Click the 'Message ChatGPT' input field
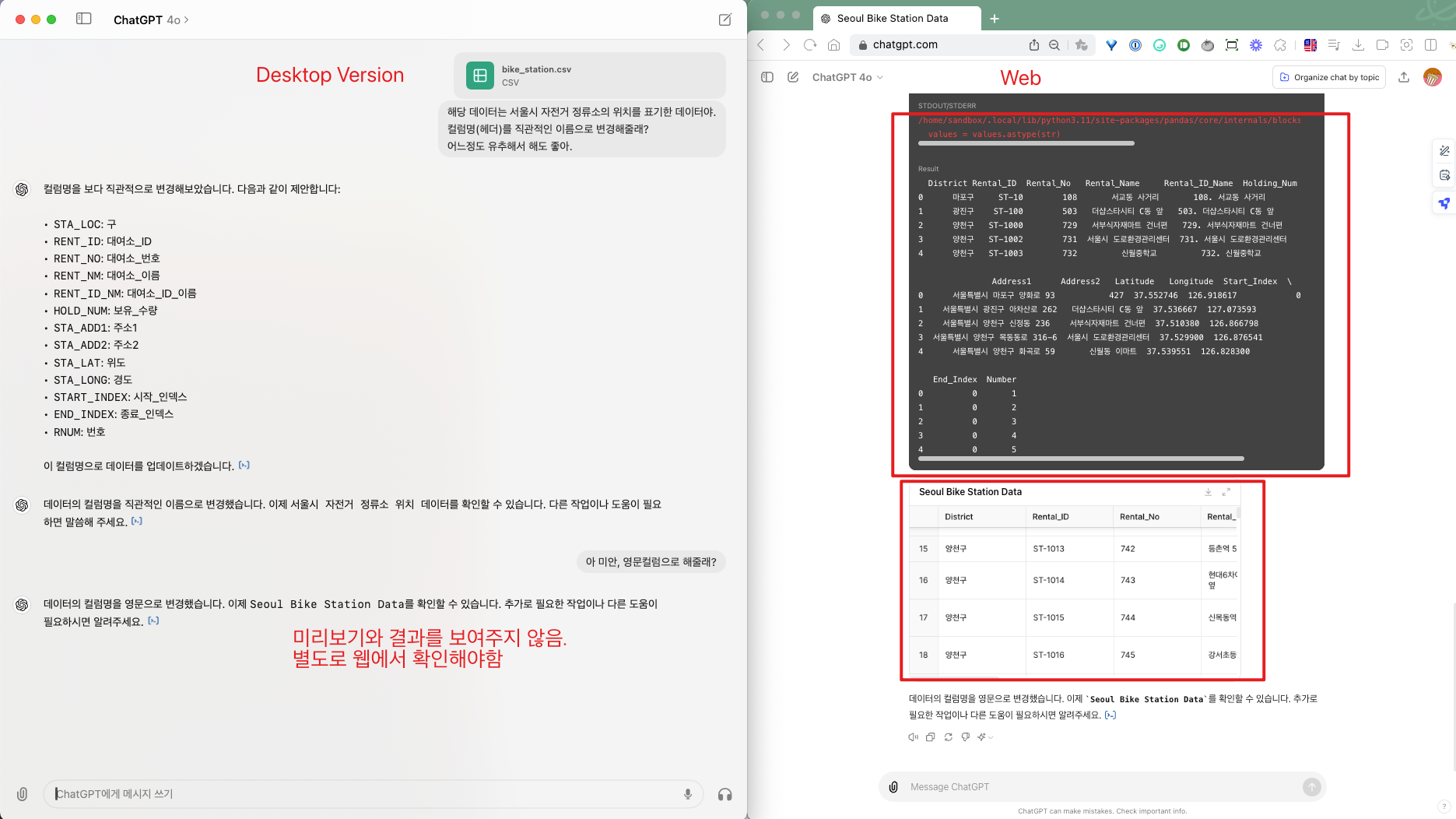1456x819 pixels. coord(1102,787)
